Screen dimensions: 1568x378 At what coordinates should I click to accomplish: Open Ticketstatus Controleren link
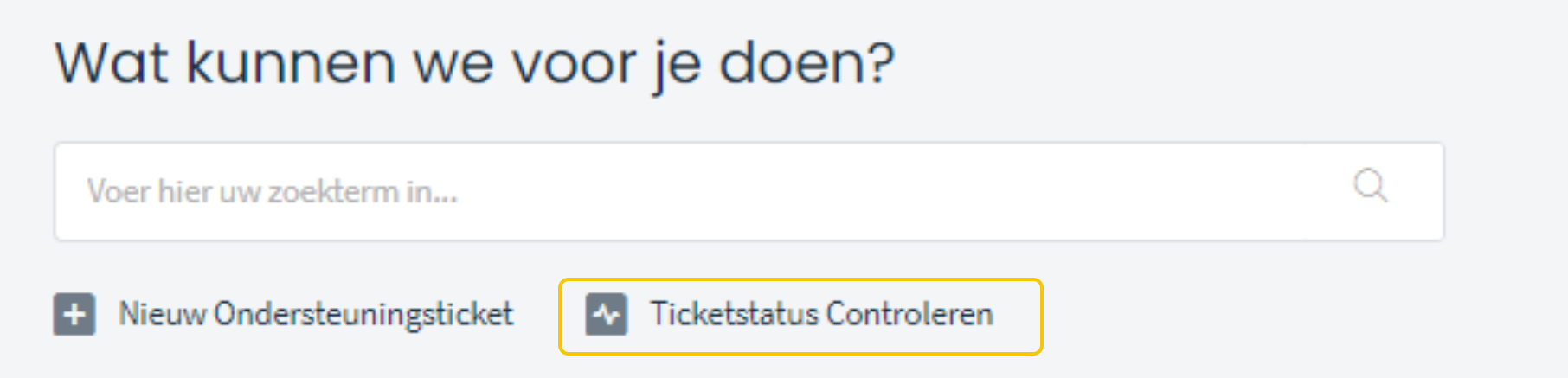[789, 314]
